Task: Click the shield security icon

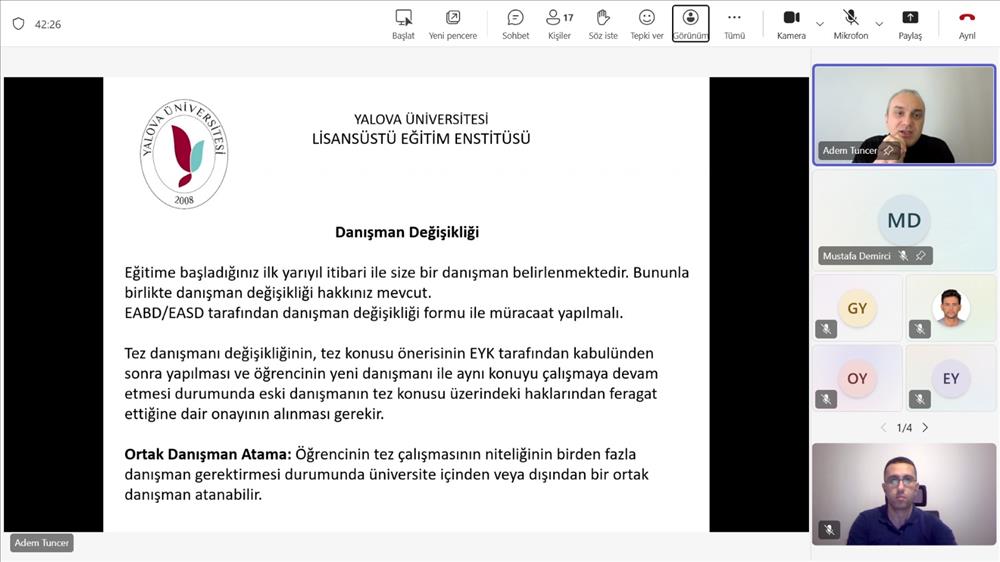Action: coord(18,24)
